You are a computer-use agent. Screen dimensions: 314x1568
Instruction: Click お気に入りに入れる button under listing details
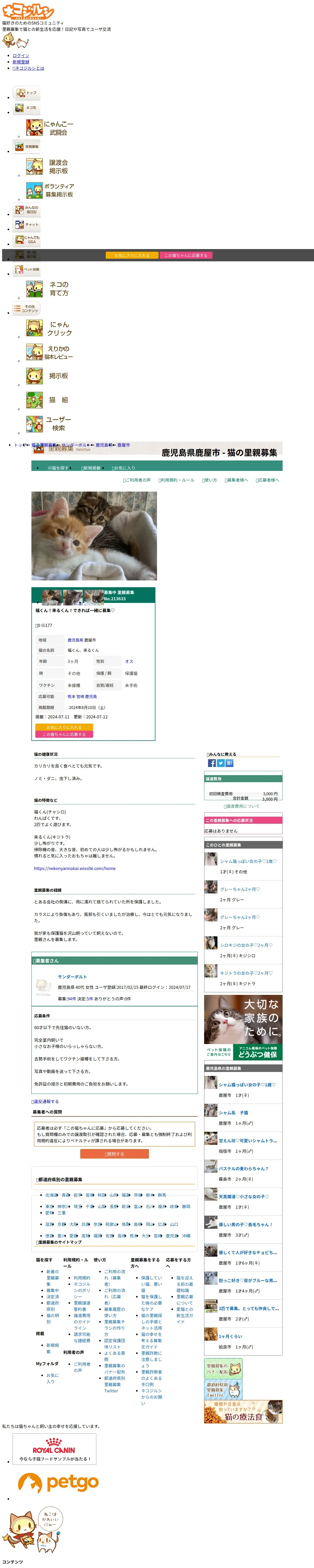click(64, 727)
